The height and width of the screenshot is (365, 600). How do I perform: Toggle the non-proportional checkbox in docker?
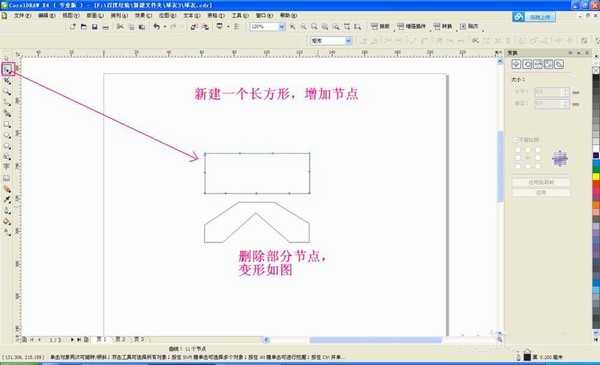[x=515, y=140]
